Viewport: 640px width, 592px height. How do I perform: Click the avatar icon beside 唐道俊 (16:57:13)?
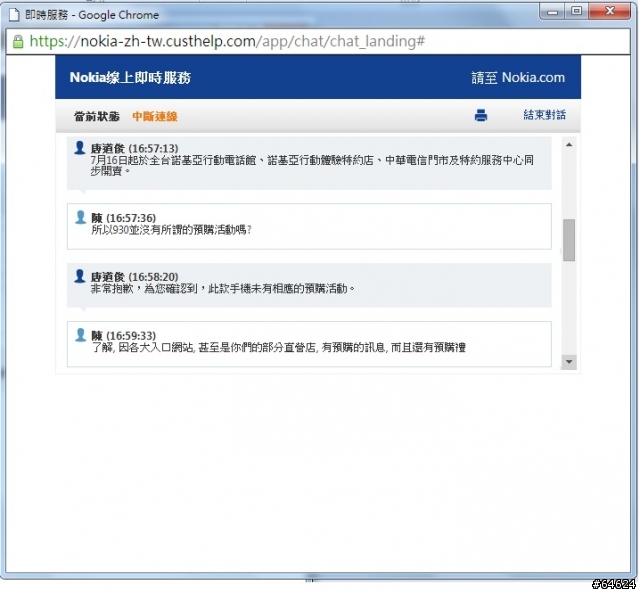80,147
